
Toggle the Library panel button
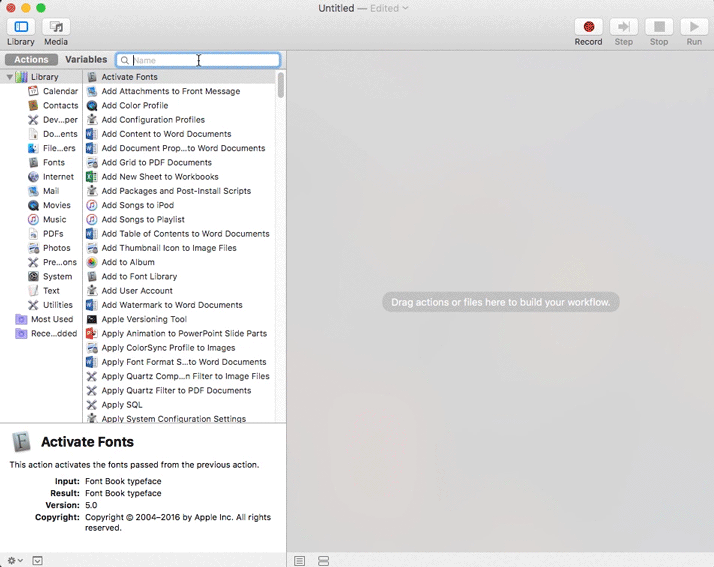pos(21,27)
